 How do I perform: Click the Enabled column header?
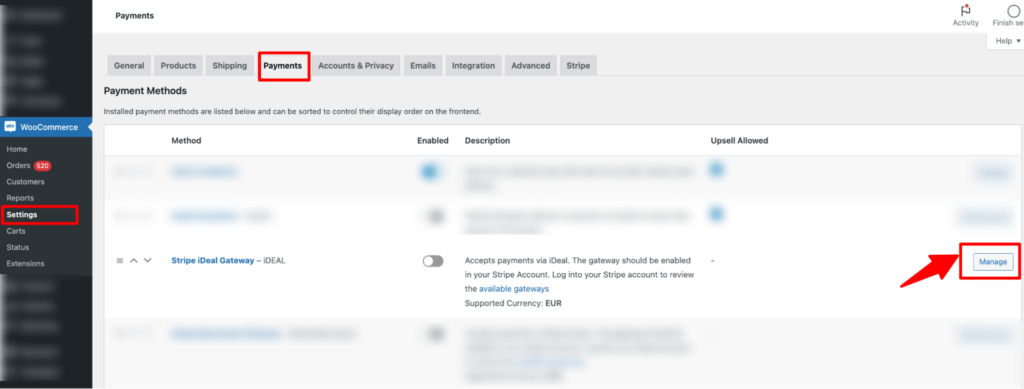point(433,141)
